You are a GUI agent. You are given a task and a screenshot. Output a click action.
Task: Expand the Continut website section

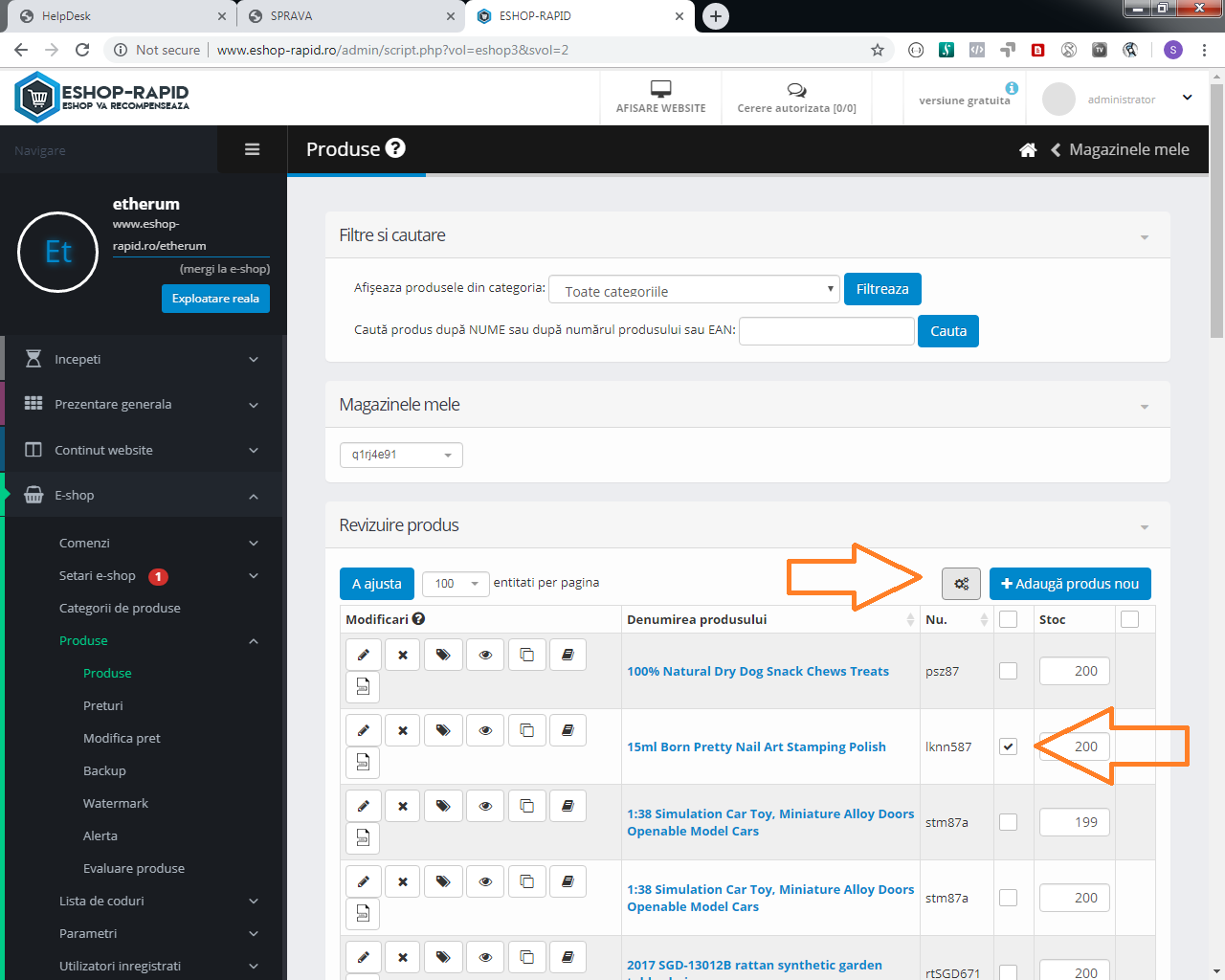coord(144,450)
